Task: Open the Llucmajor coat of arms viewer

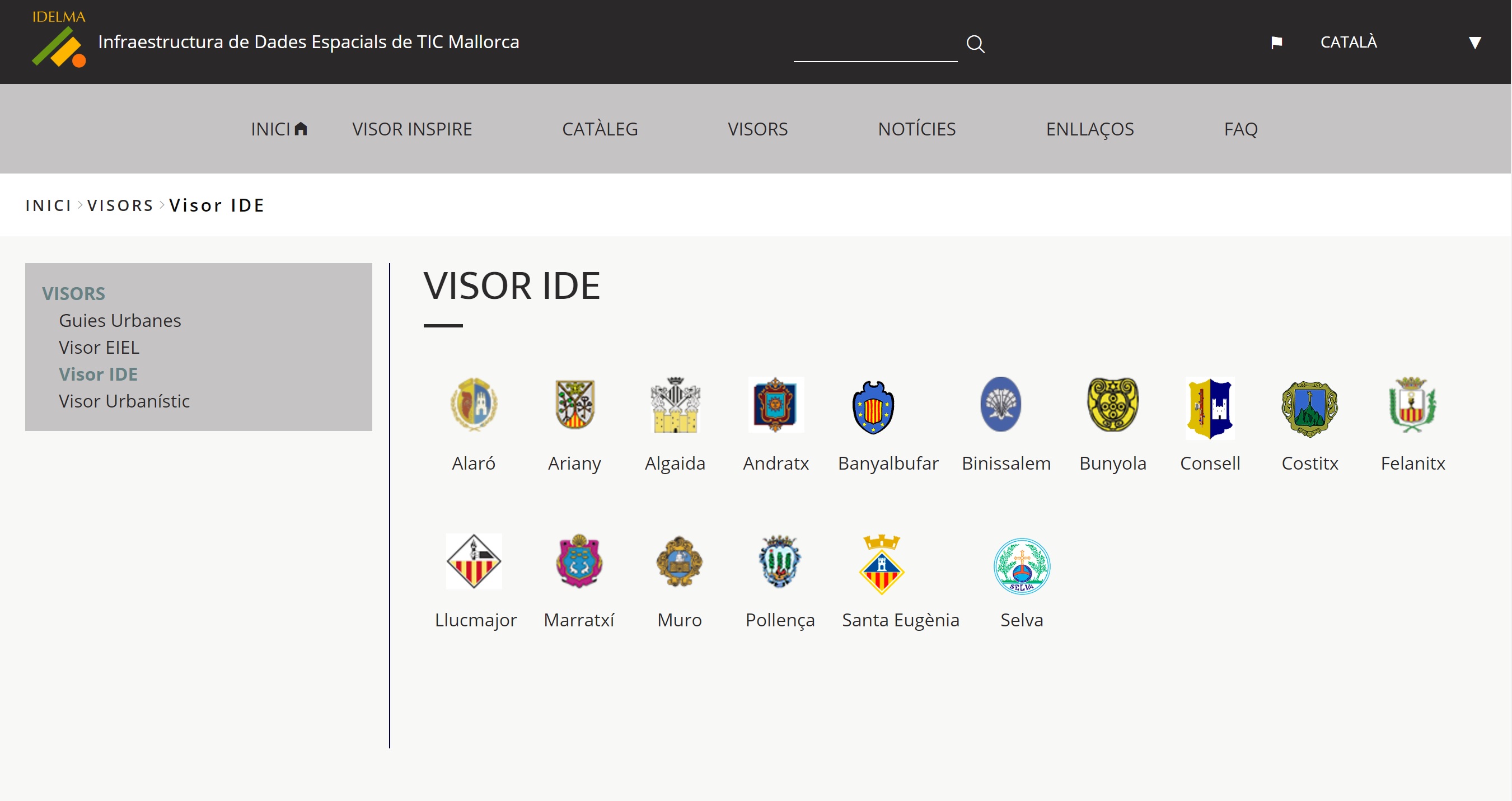Action: point(474,561)
